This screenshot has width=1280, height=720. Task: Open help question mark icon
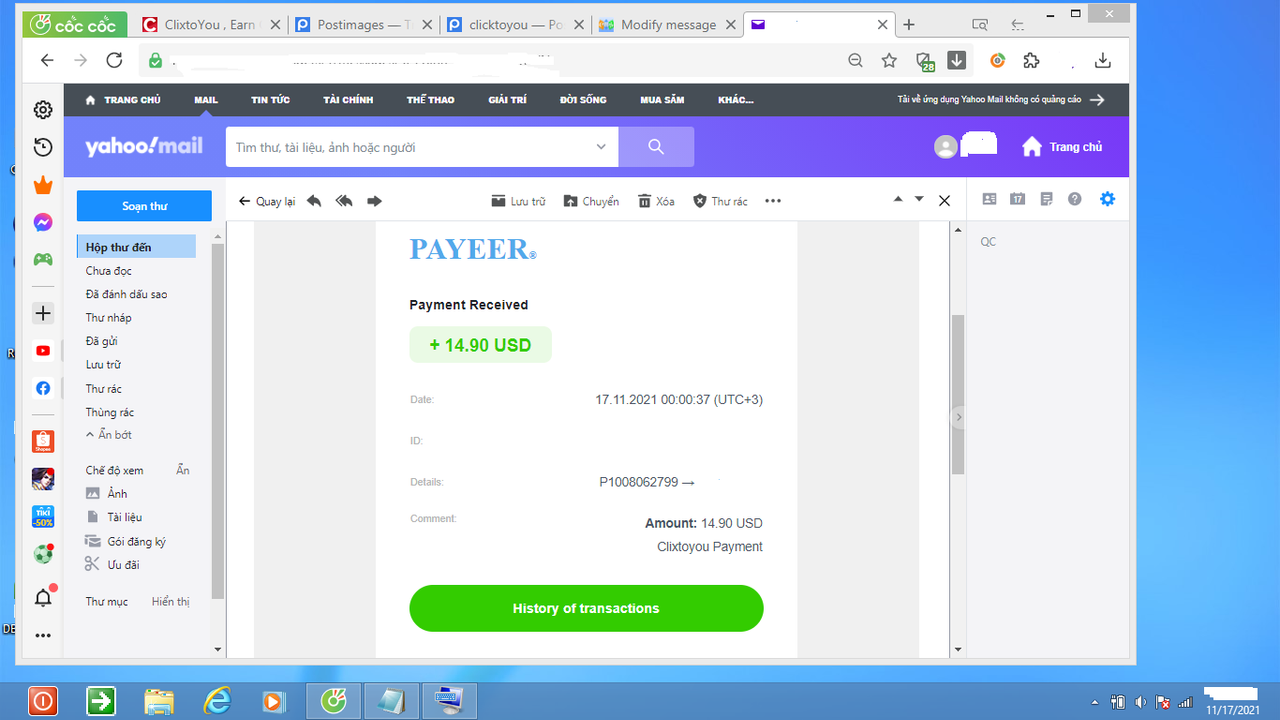point(1075,199)
